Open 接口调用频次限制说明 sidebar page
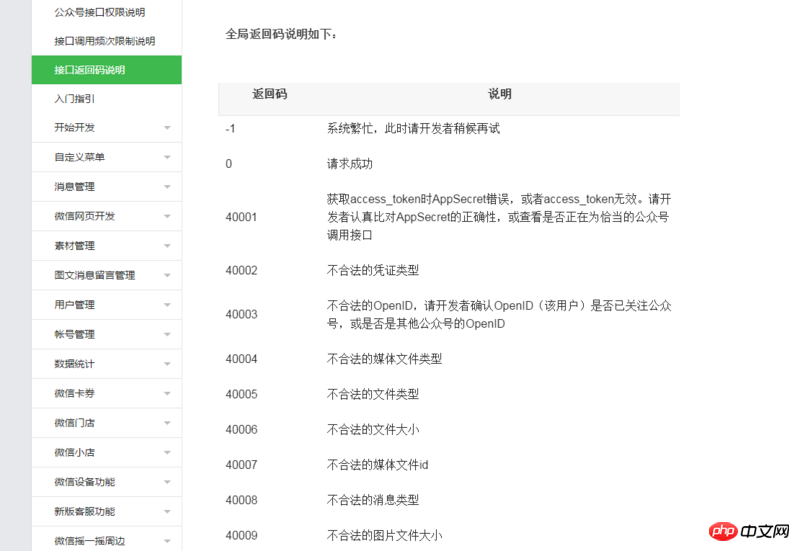 pos(105,41)
